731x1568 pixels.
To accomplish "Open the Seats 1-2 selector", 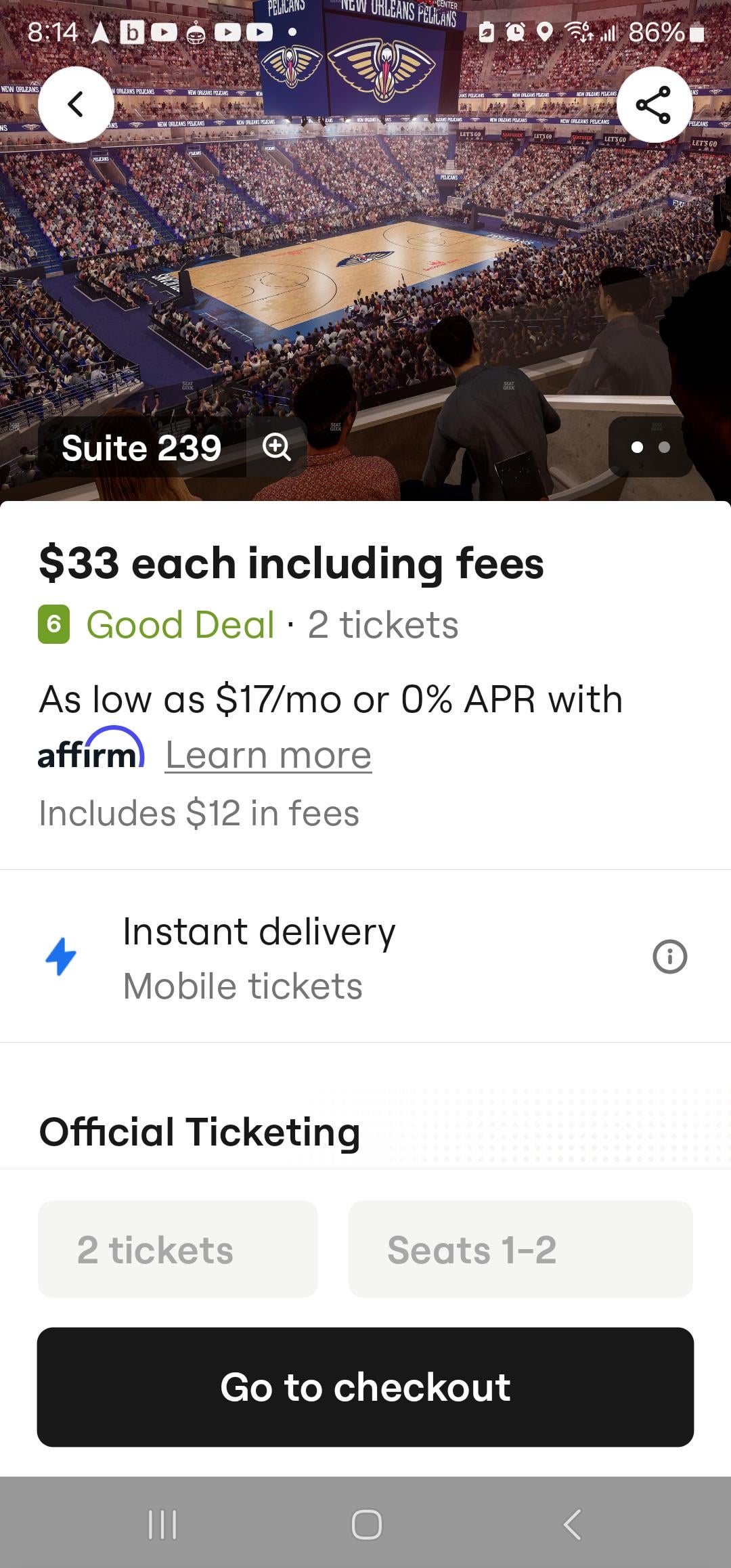I will click(x=520, y=1249).
